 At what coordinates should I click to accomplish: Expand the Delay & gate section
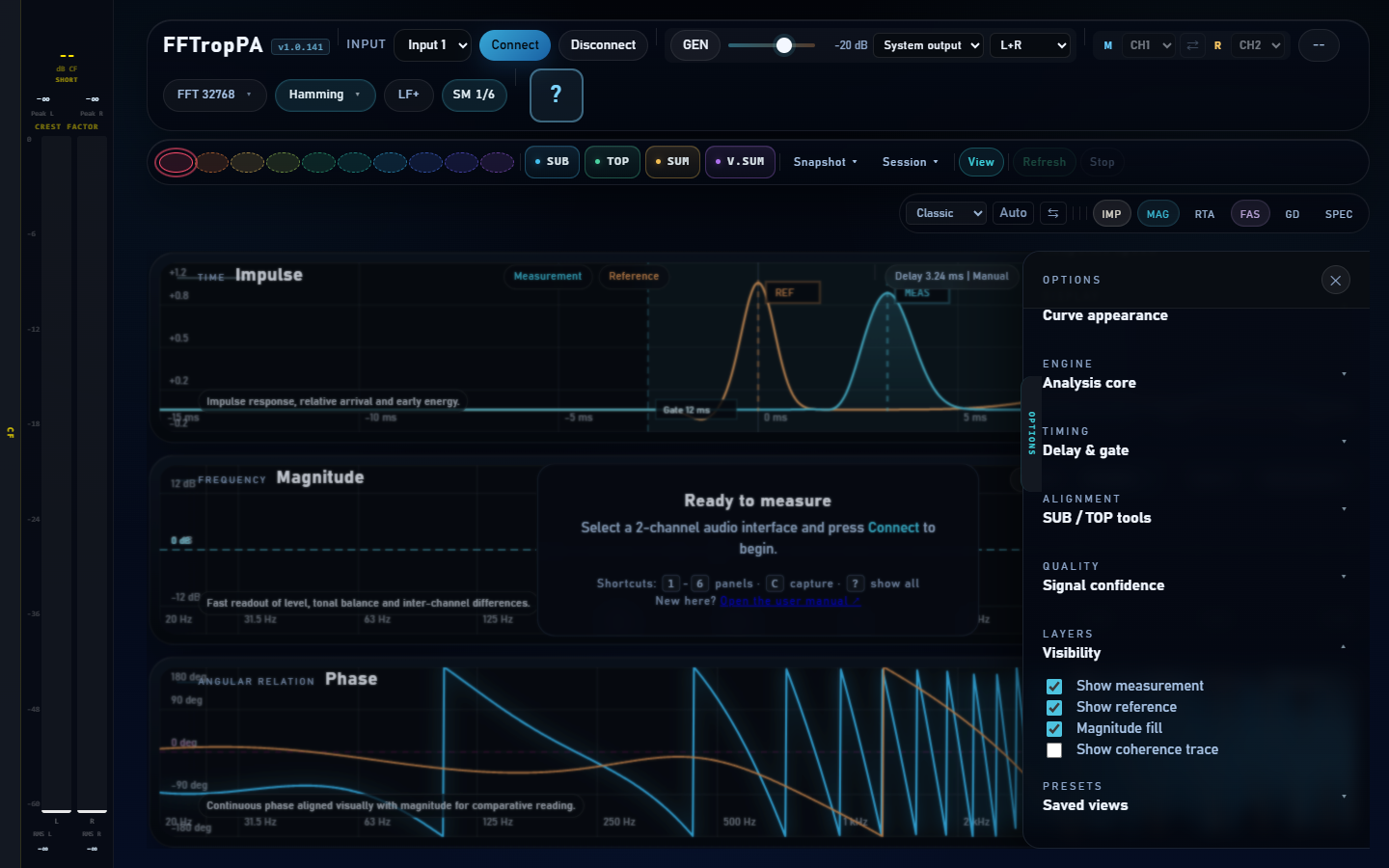[x=1194, y=442]
